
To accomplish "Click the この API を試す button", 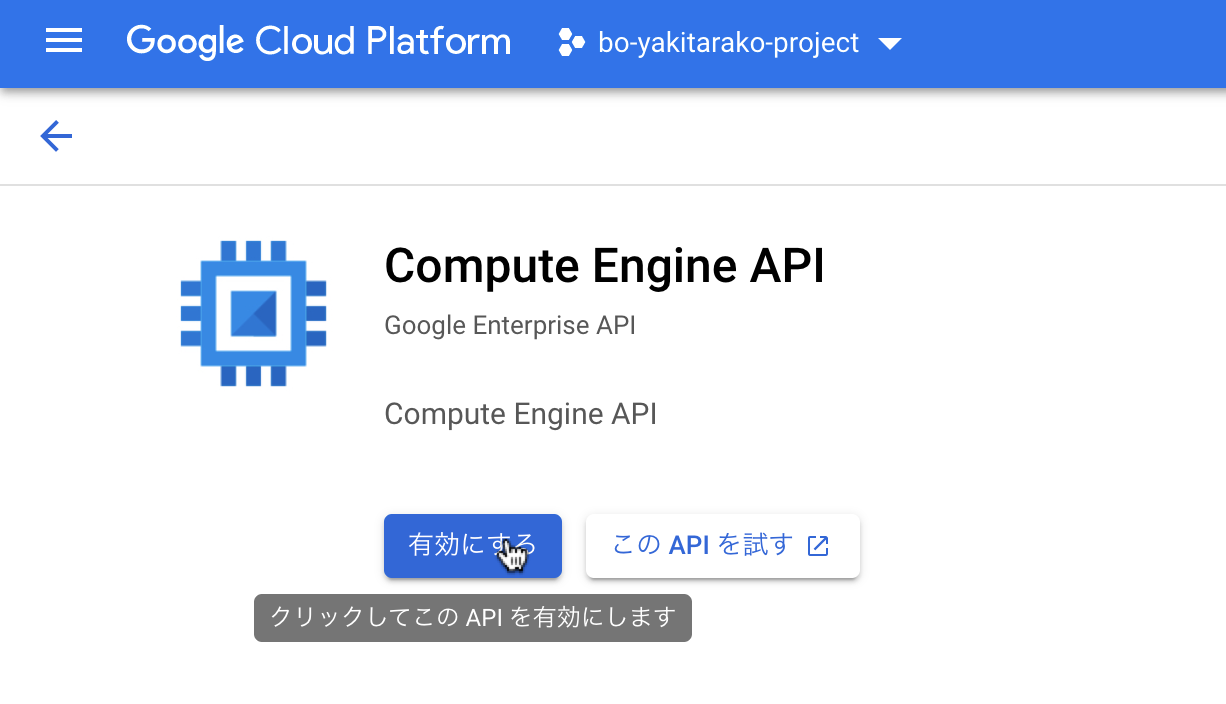I will 722,546.
